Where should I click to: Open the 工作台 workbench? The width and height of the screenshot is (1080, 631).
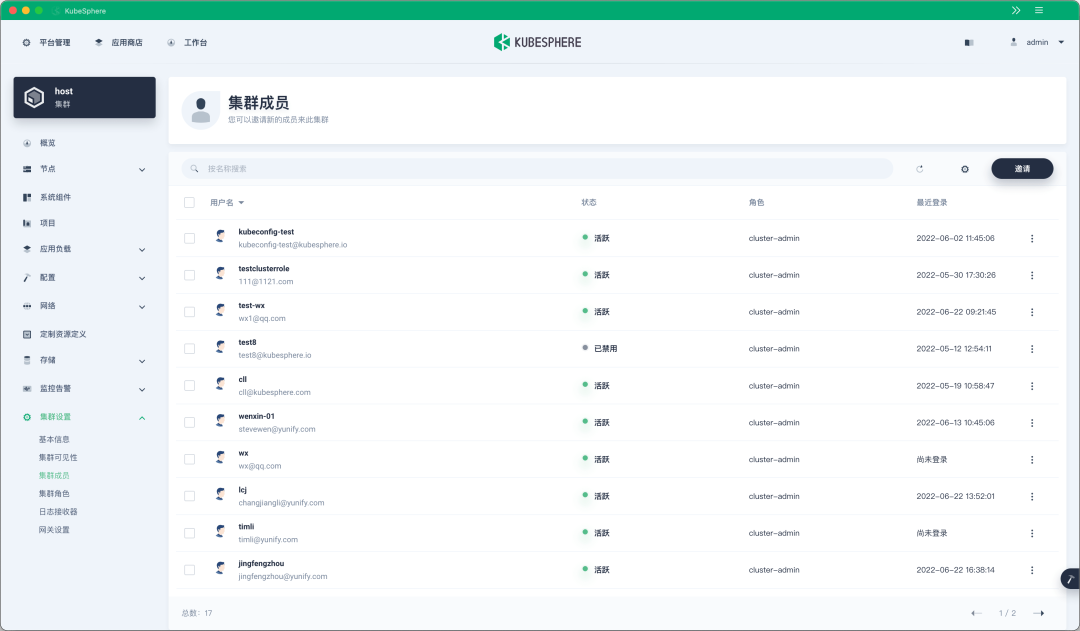(x=187, y=43)
